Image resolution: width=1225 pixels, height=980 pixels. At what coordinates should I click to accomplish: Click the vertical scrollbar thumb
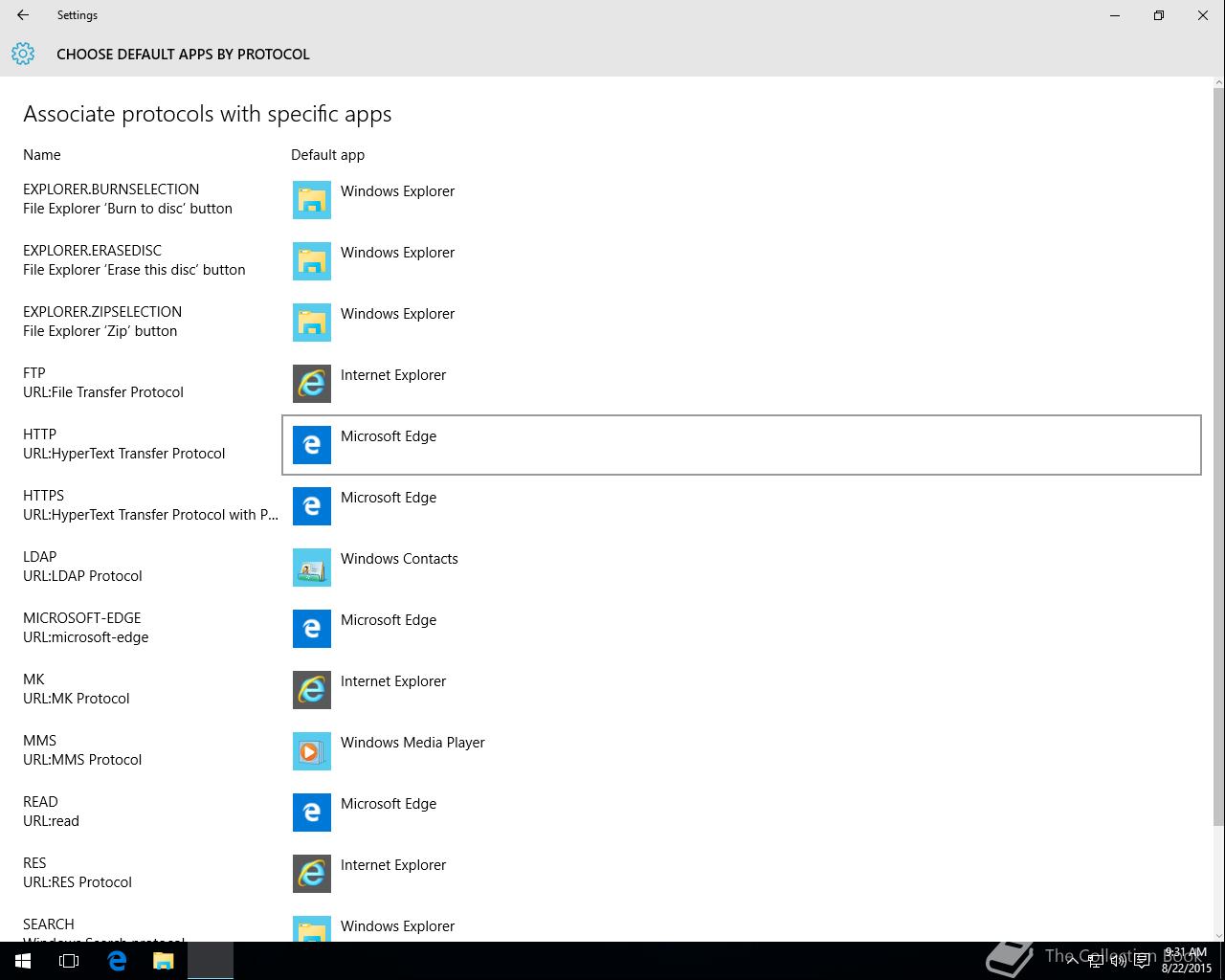pos(1218,457)
